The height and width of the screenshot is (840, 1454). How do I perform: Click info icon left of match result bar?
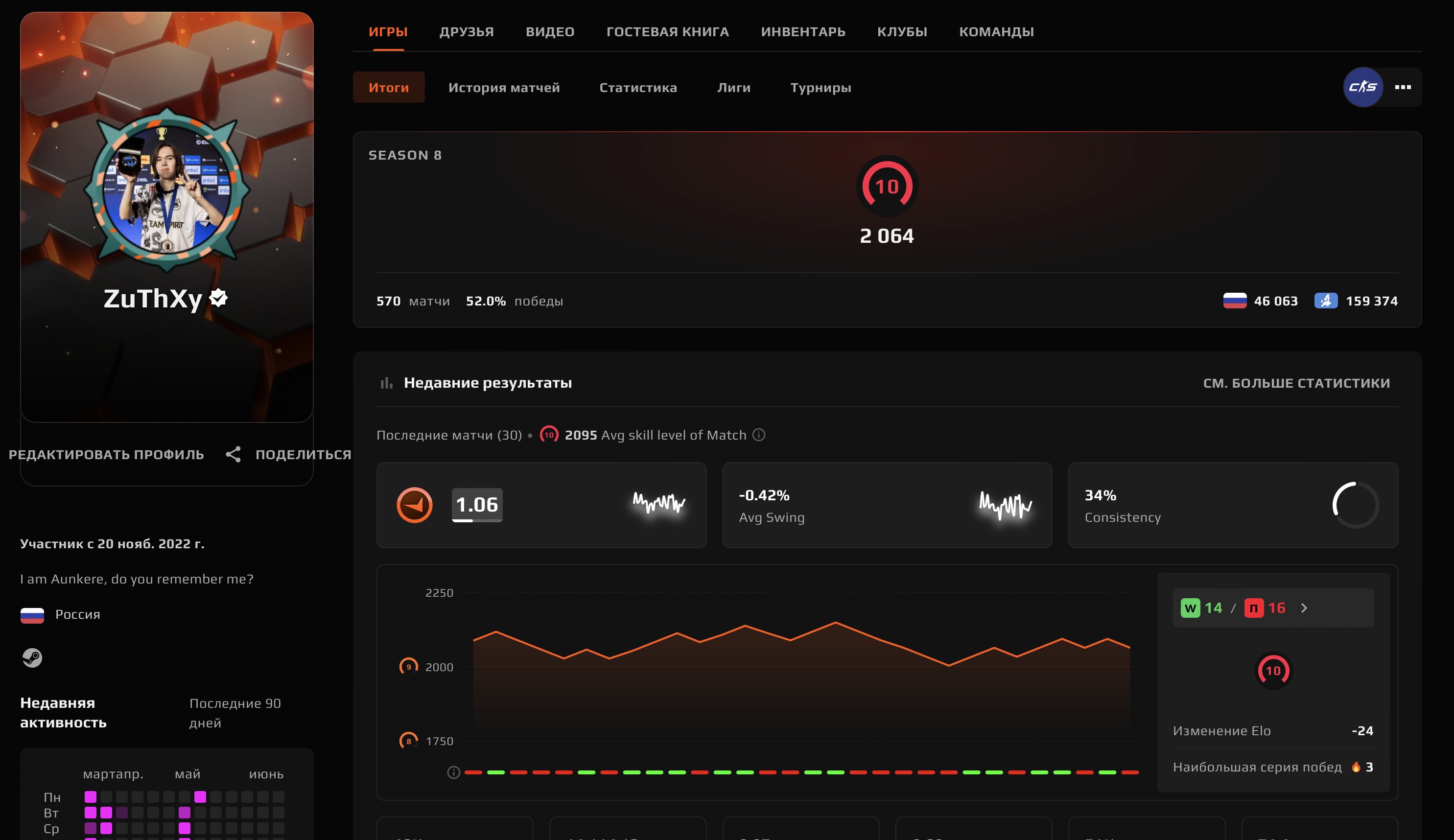point(453,772)
